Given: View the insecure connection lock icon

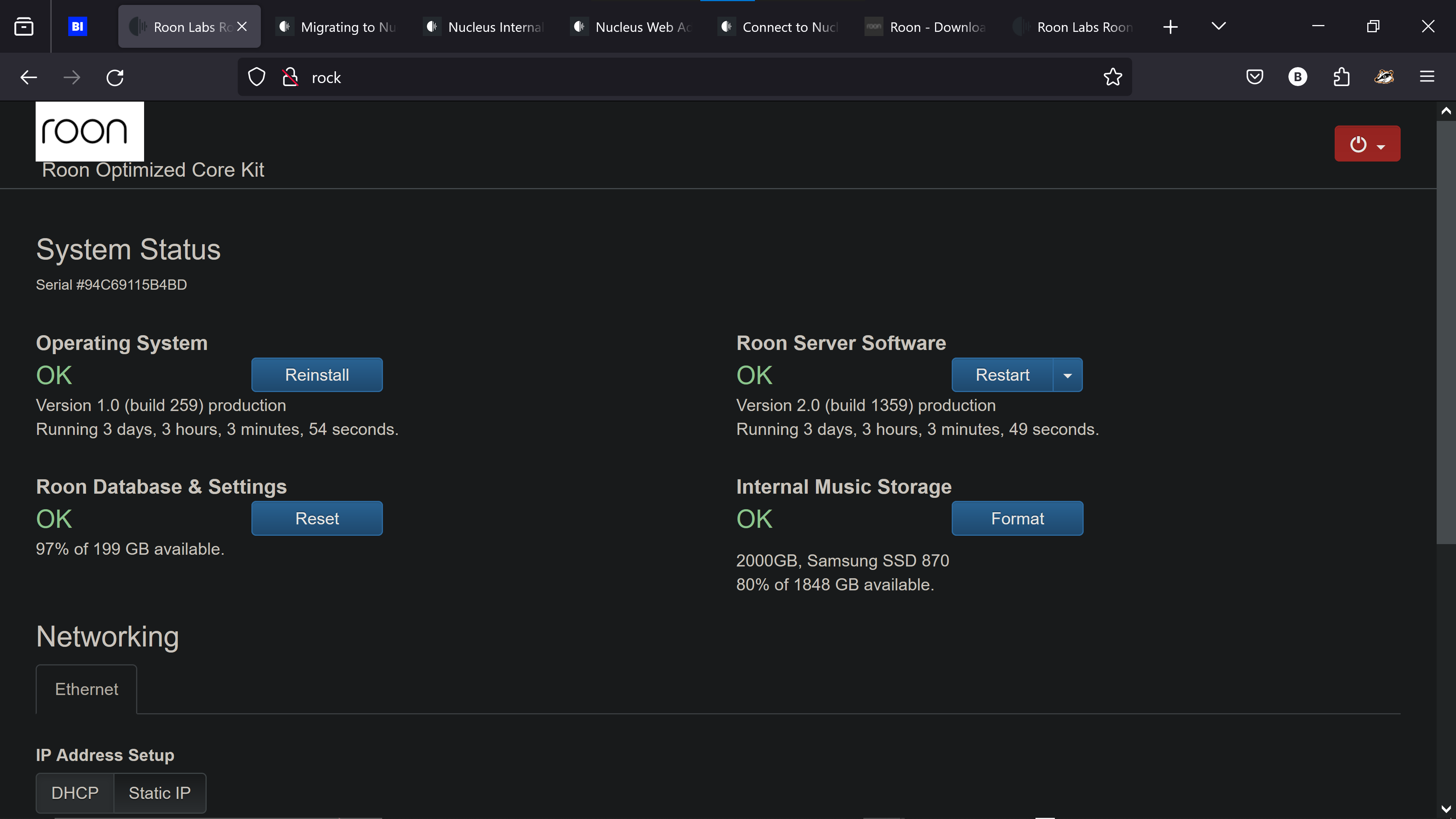Looking at the screenshot, I should [290, 77].
